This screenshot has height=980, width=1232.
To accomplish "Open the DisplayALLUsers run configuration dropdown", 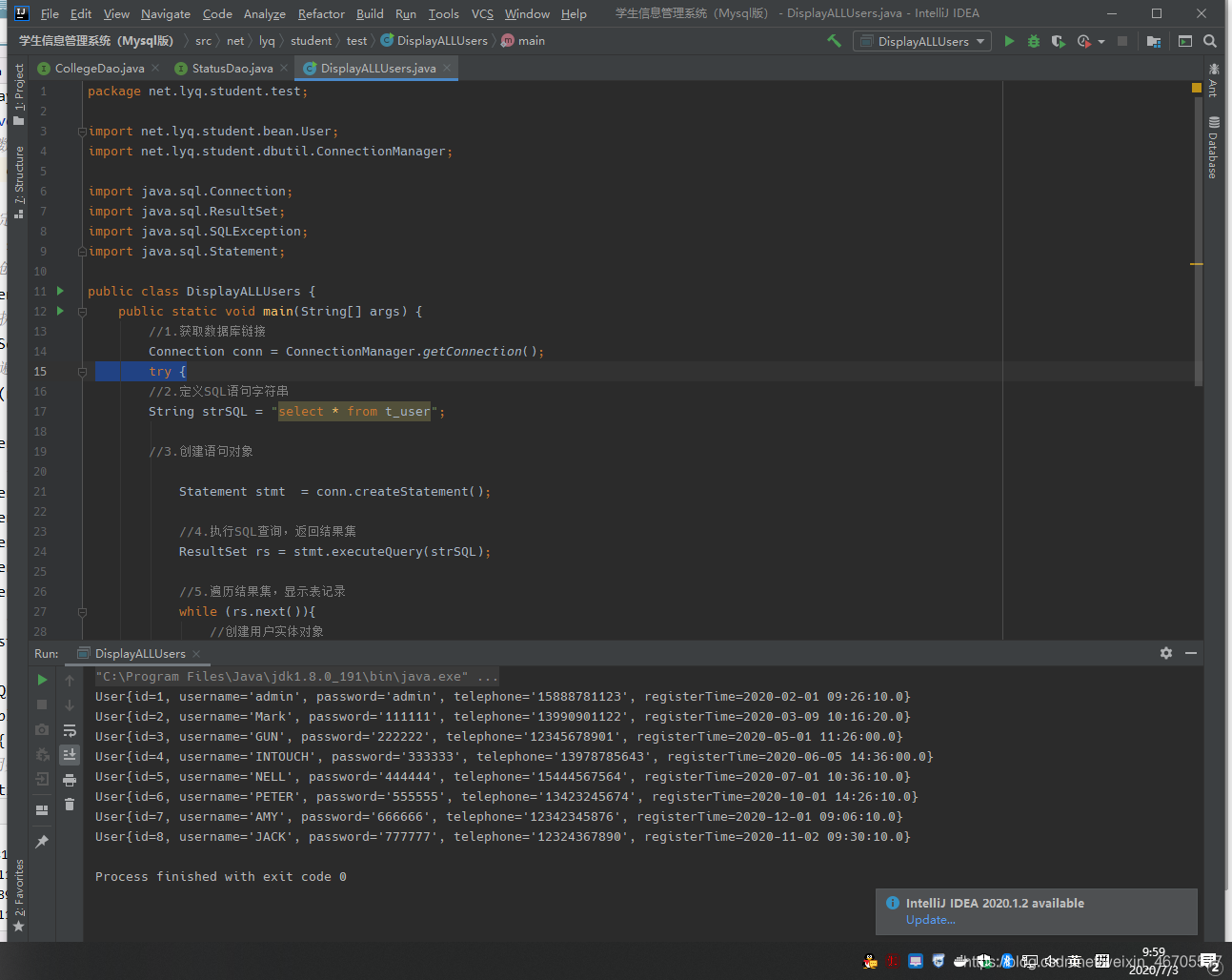I will 922,41.
